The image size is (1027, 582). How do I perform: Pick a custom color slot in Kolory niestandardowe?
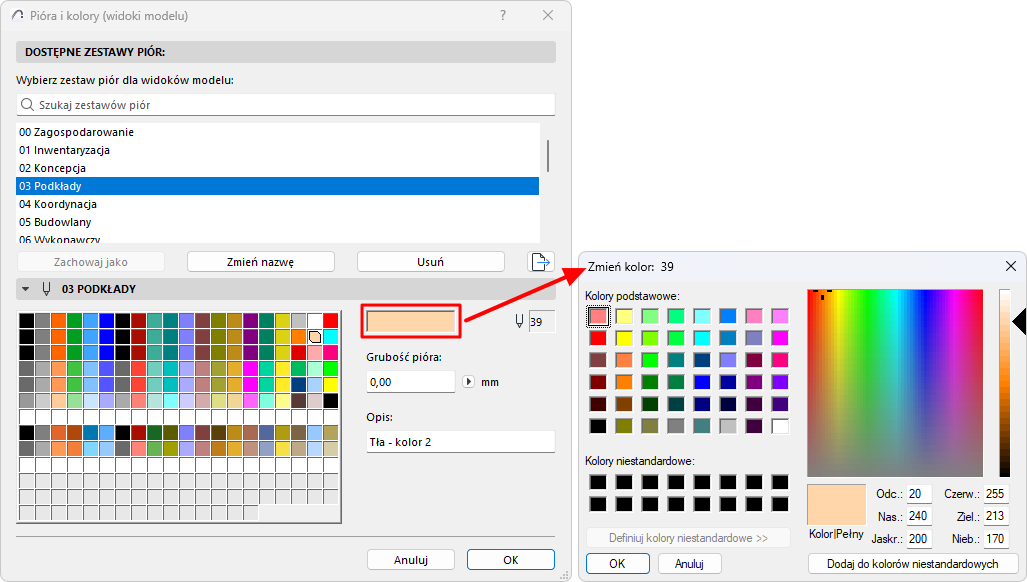tap(598, 481)
